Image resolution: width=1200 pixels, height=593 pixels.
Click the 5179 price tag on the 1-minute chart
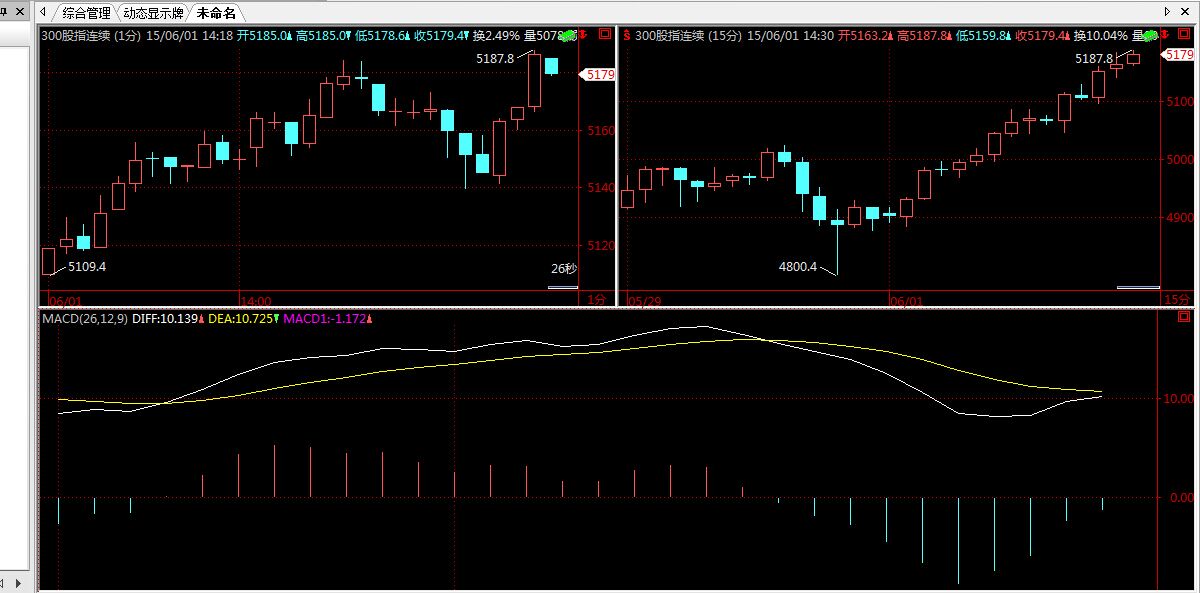[x=599, y=74]
